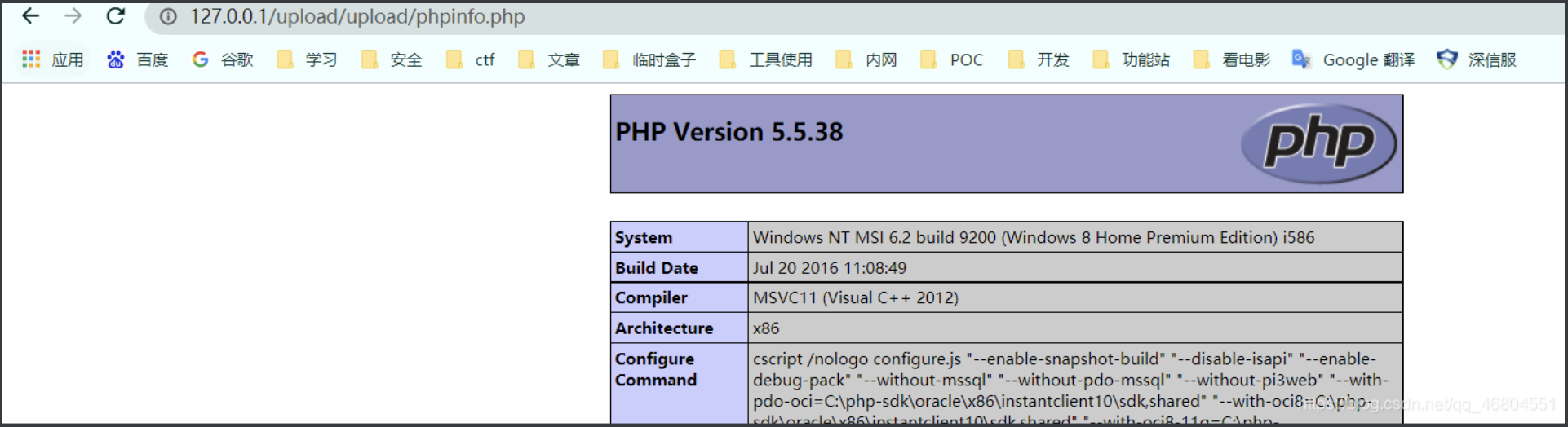Click the Build Date label cell

coord(679,267)
